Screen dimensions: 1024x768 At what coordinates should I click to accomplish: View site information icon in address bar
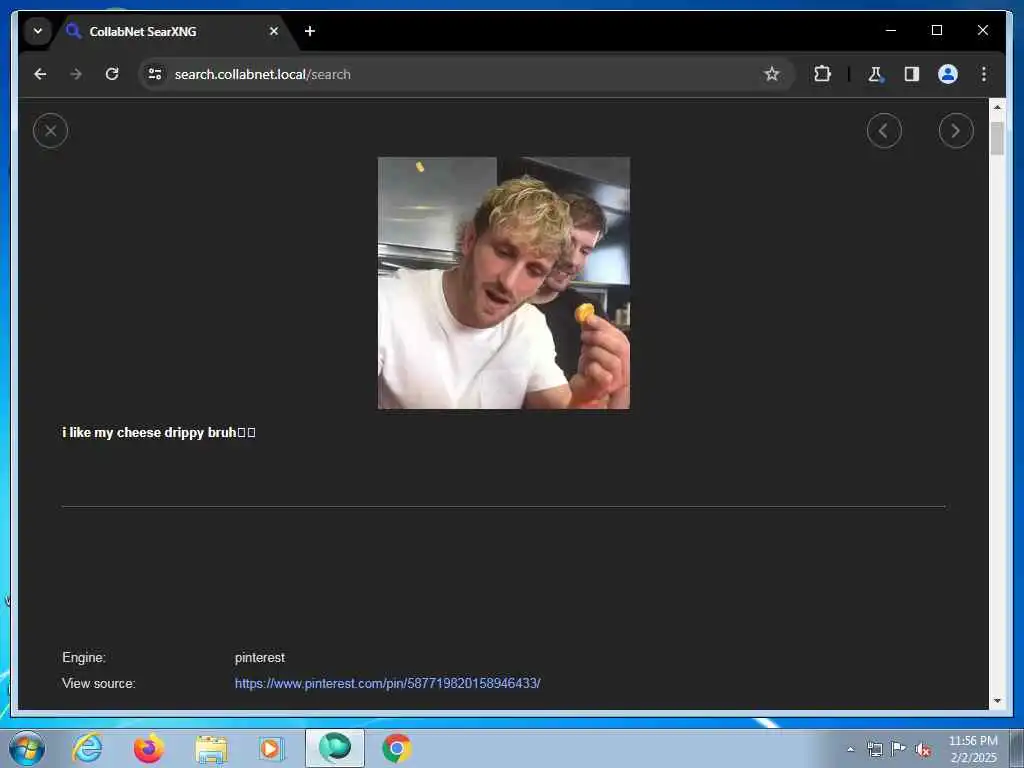click(155, 74)
